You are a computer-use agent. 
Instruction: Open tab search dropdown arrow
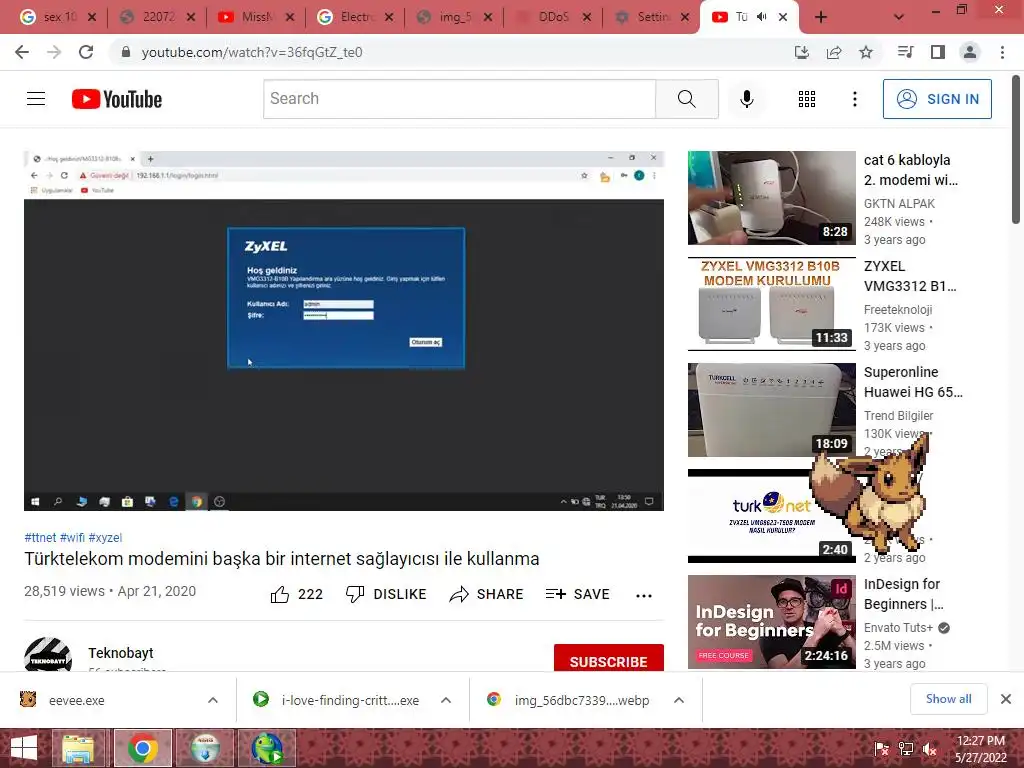(899, 18)
